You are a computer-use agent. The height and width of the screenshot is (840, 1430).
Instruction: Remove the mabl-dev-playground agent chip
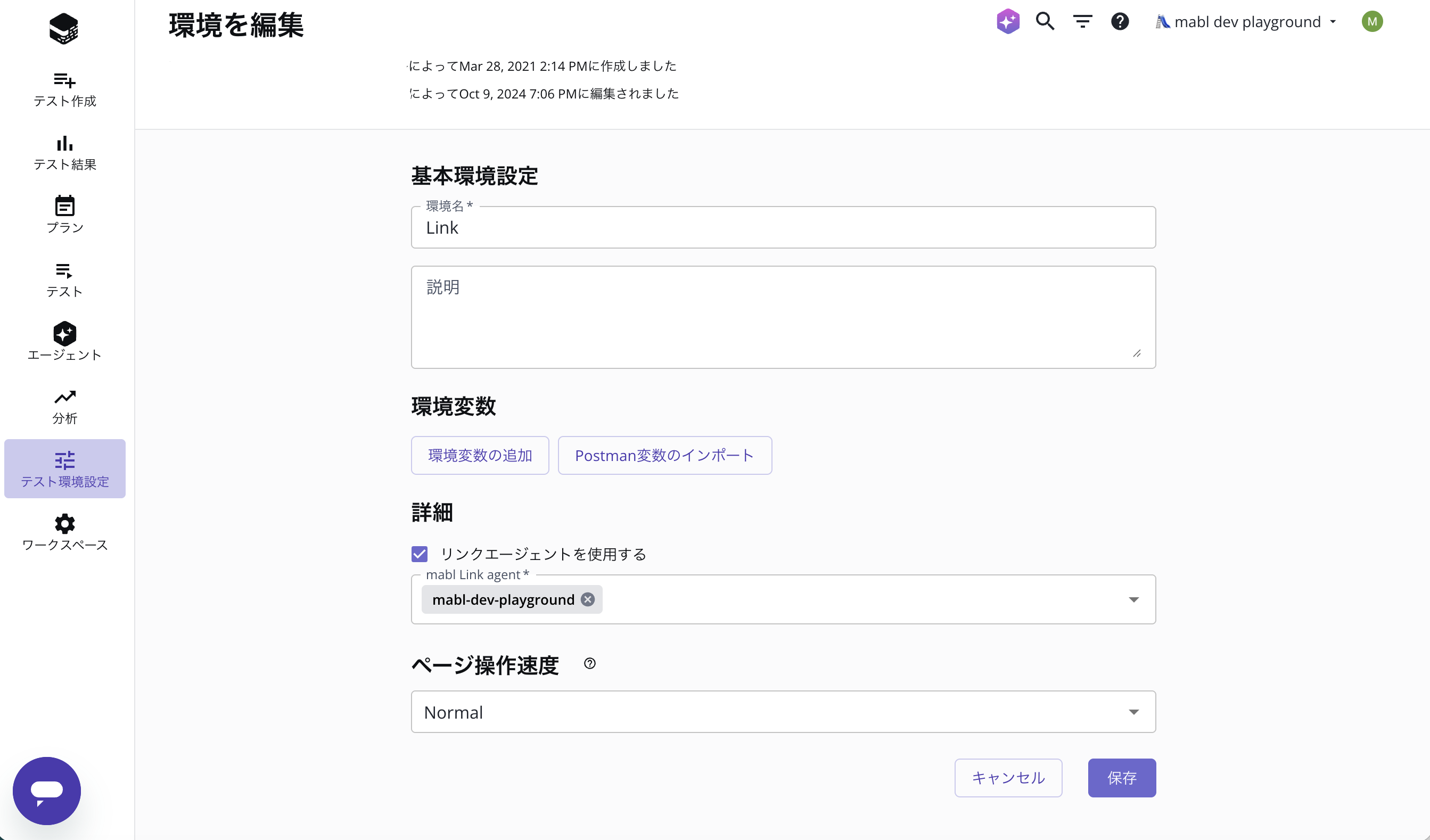[x=588, y=599]
